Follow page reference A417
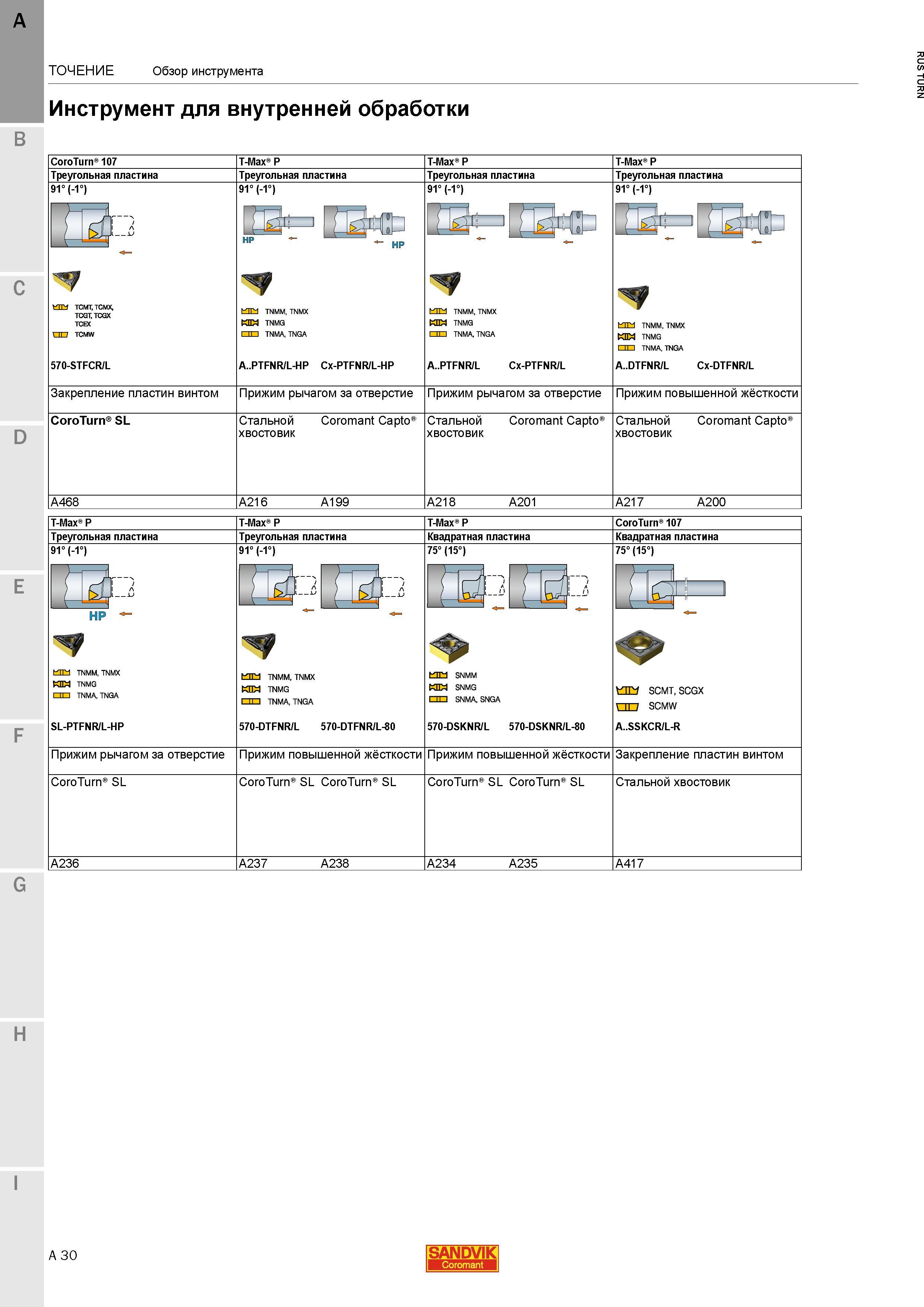The height and width of the screenshot is (1307, 924). pyautogui.click(x=630, y=864)
